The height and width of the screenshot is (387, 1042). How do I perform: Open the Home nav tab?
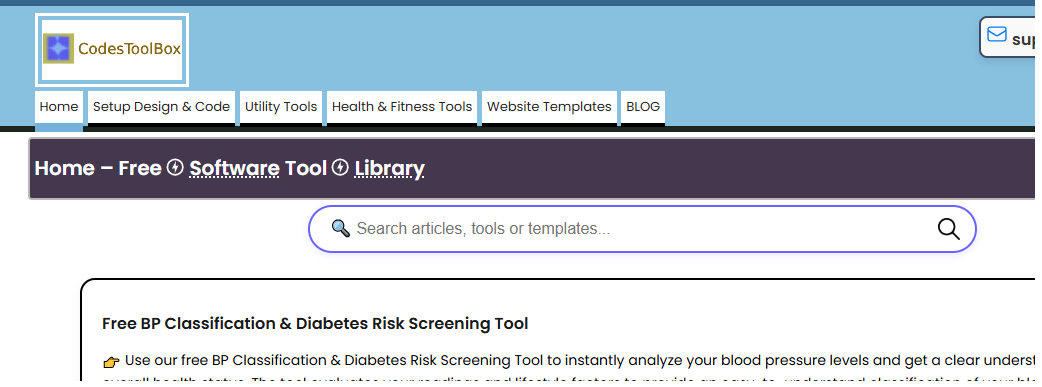coord(58,107)
